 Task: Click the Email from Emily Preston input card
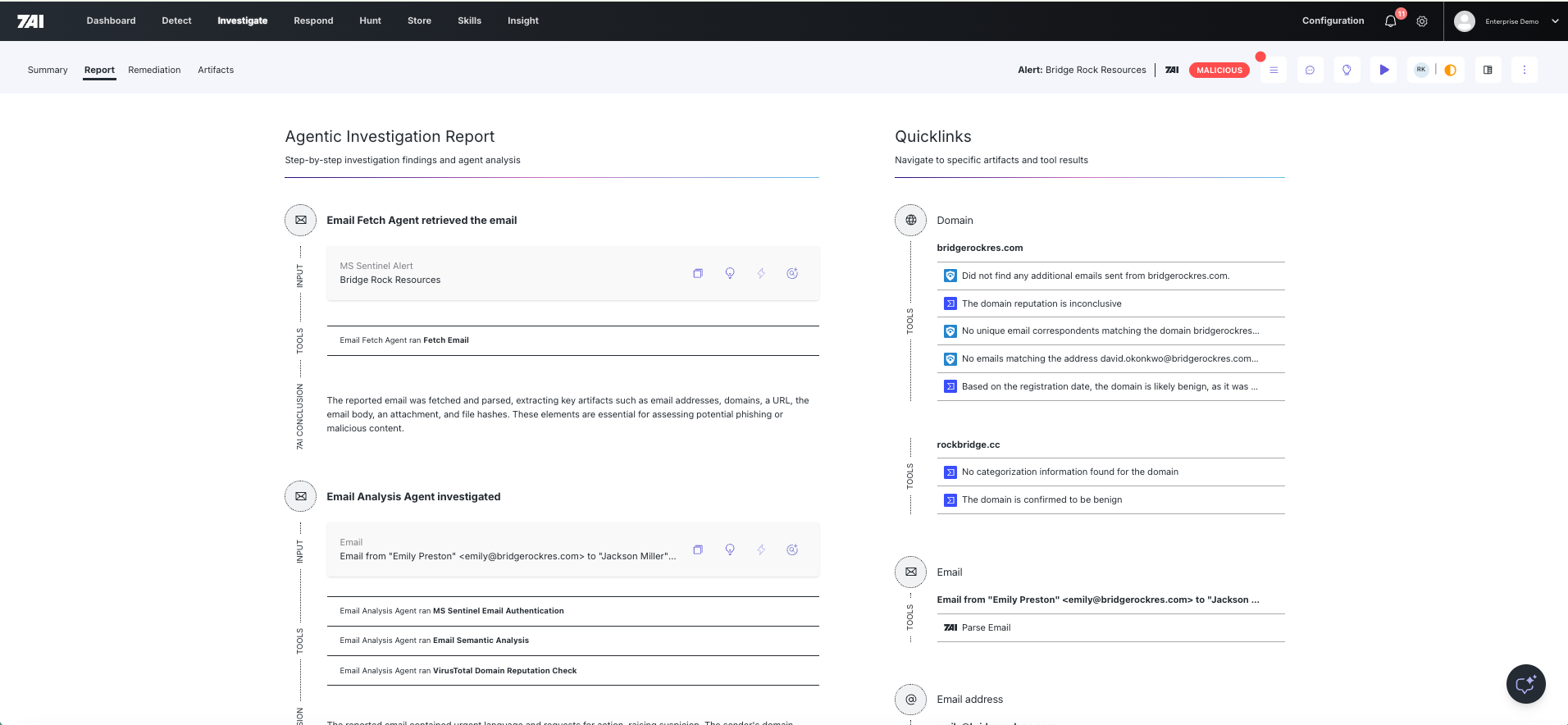coord(573,549)
